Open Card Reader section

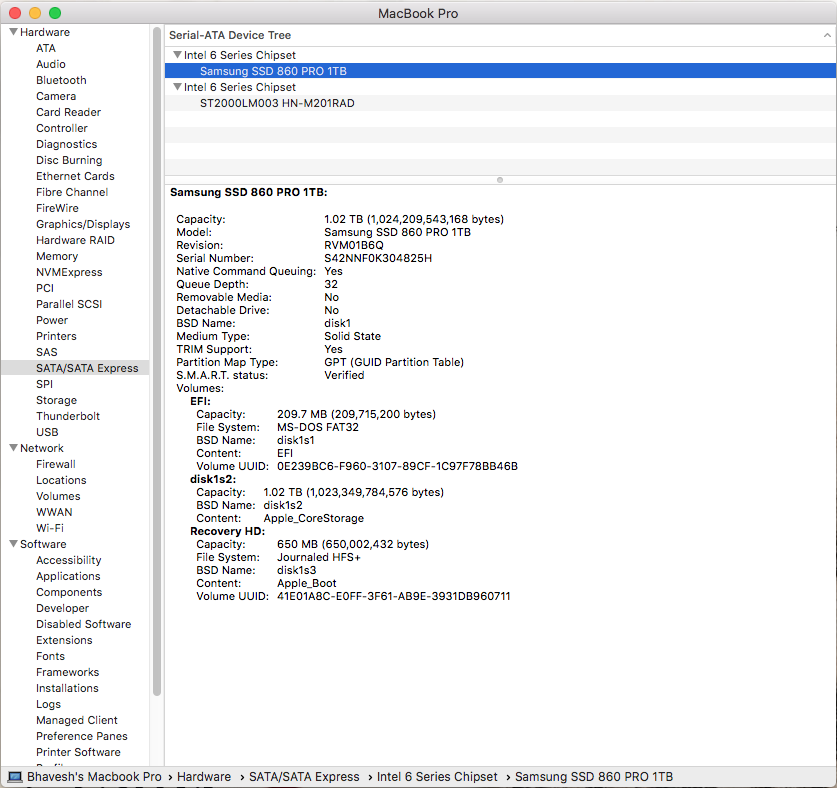68,112
